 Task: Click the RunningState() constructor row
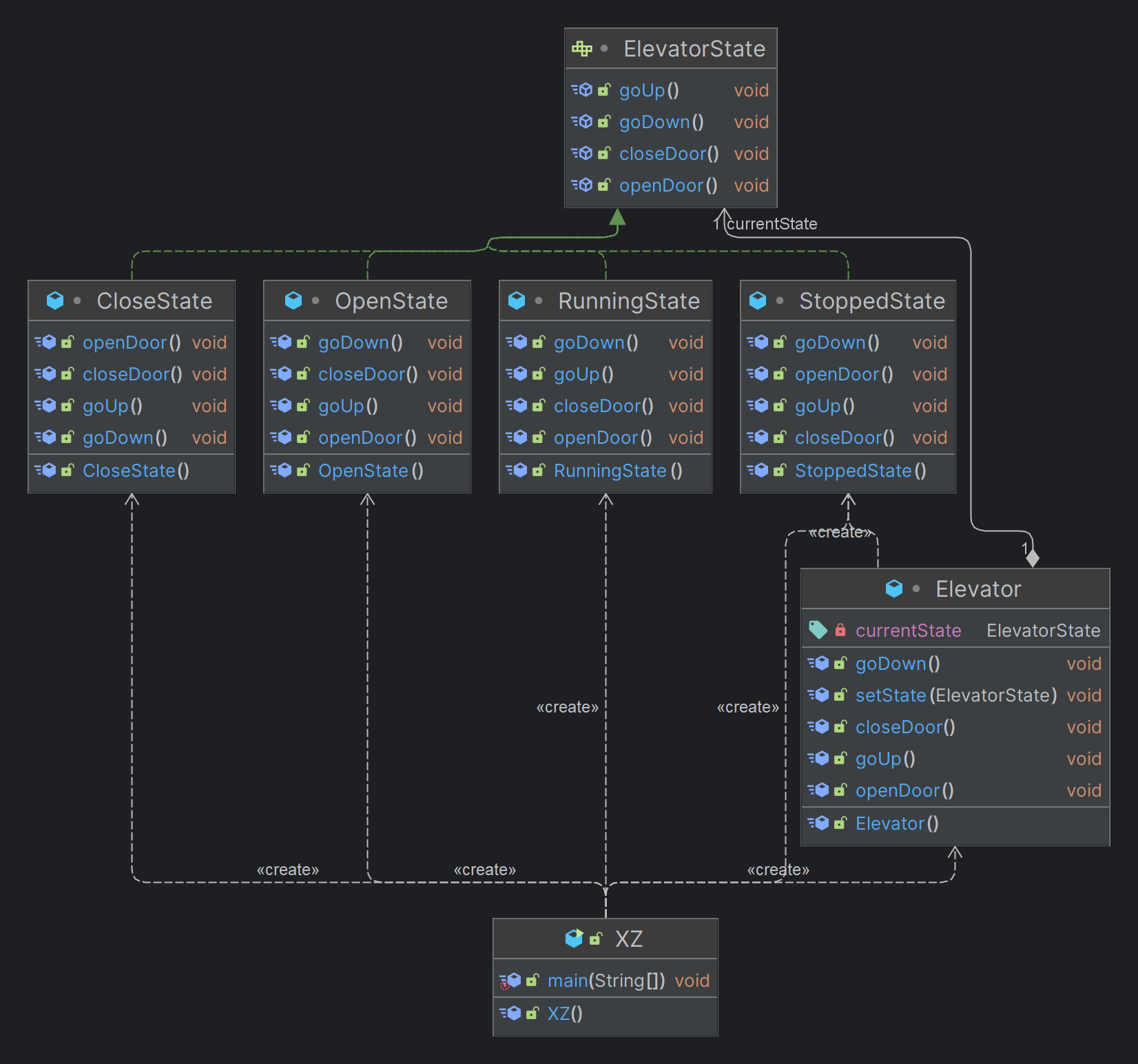click(x=606, y=470)
